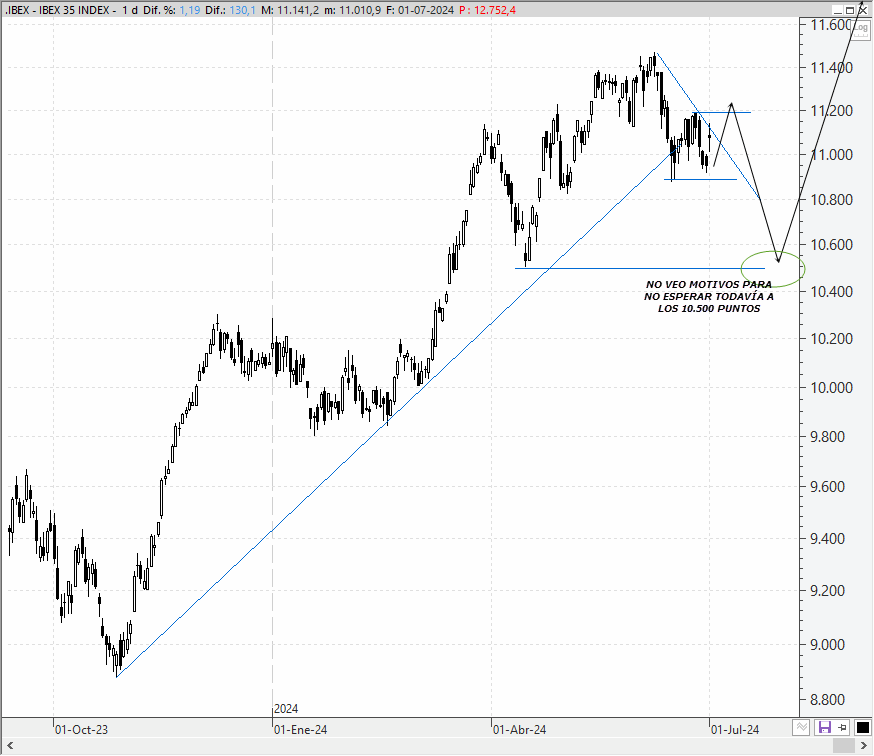Viewport: 874px width, 756px height.
Task: Click the 11.000 price axis label
Action: 832,155
